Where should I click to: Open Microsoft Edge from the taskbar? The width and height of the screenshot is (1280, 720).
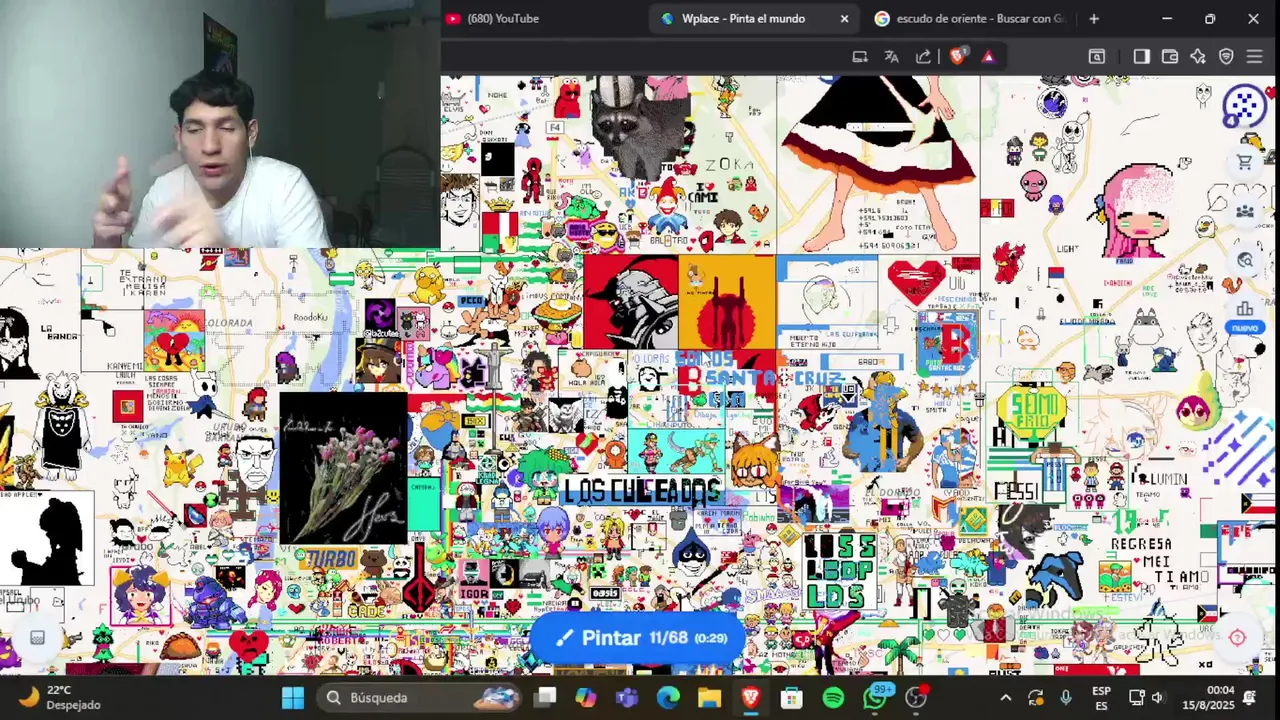pos(668,697)
